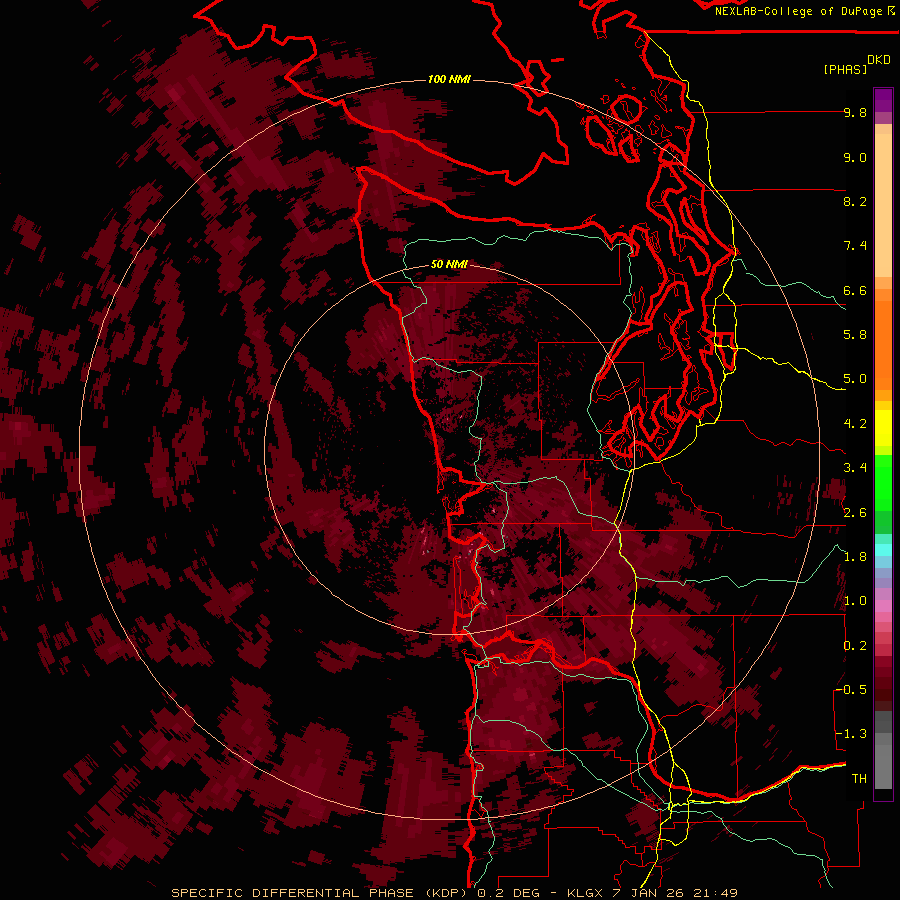
Task: Select the 5.8 scale value
Action: coord(855,335)
